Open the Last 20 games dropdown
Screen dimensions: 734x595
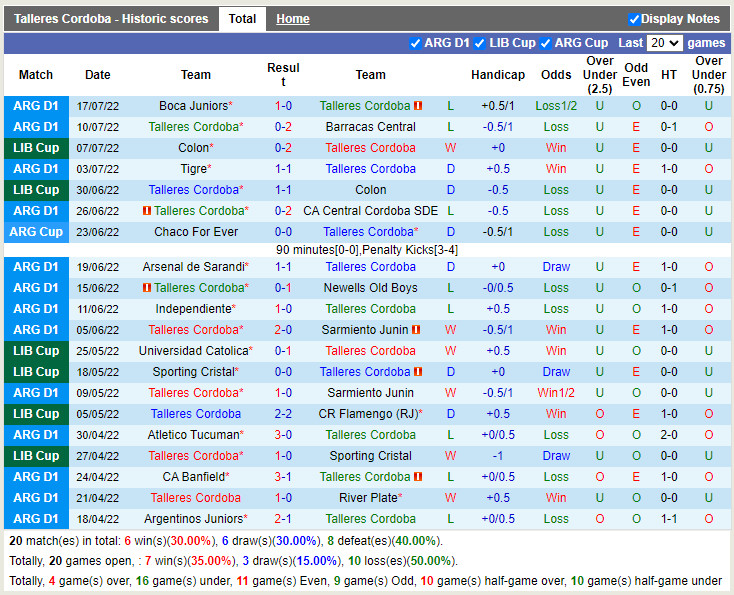click(664, 43)
